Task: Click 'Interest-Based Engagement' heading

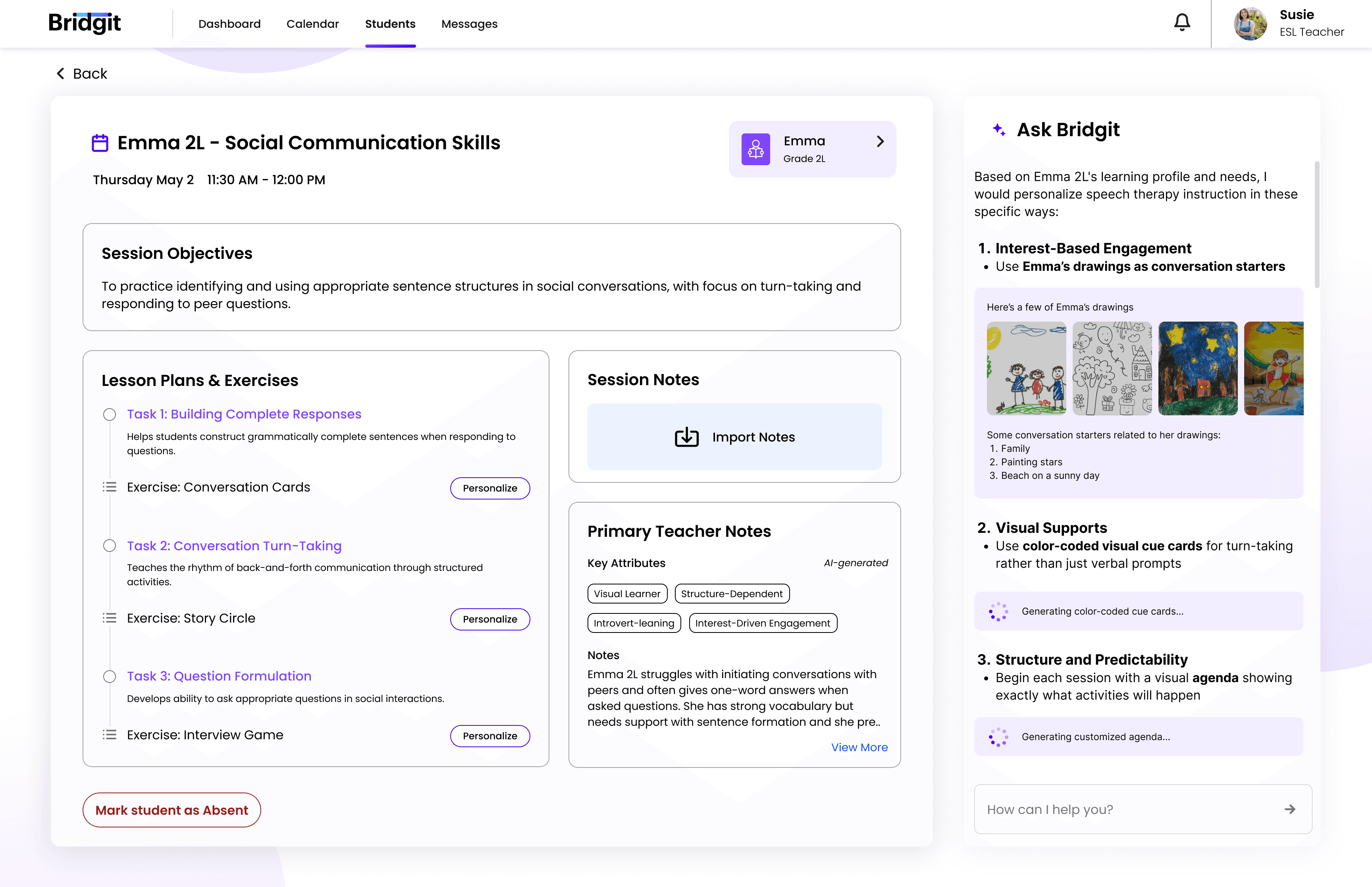Action: click(1093, 248)
